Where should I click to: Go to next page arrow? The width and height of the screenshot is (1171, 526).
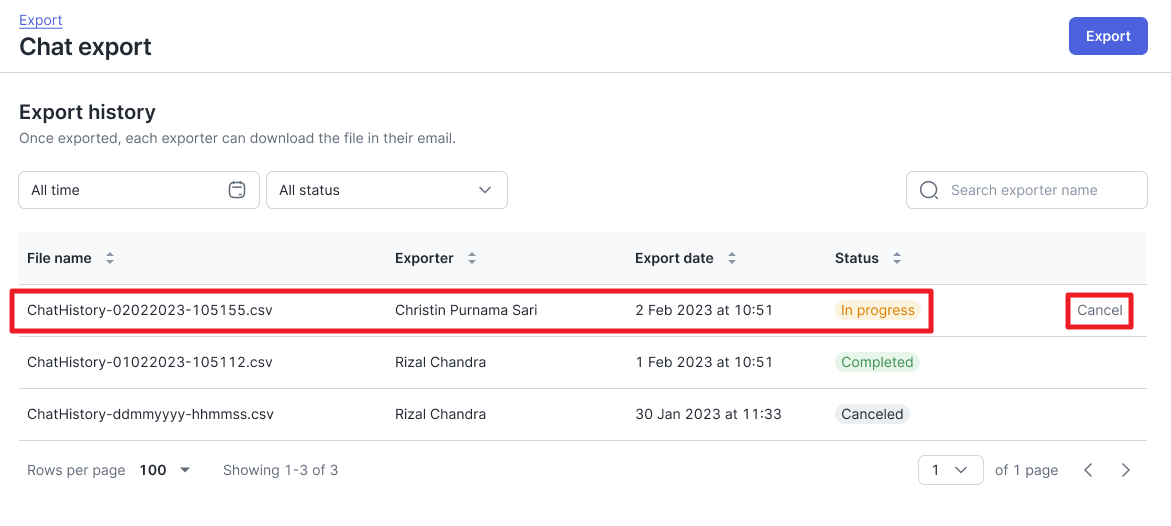pyautogui.click(x=1126, y=470)
